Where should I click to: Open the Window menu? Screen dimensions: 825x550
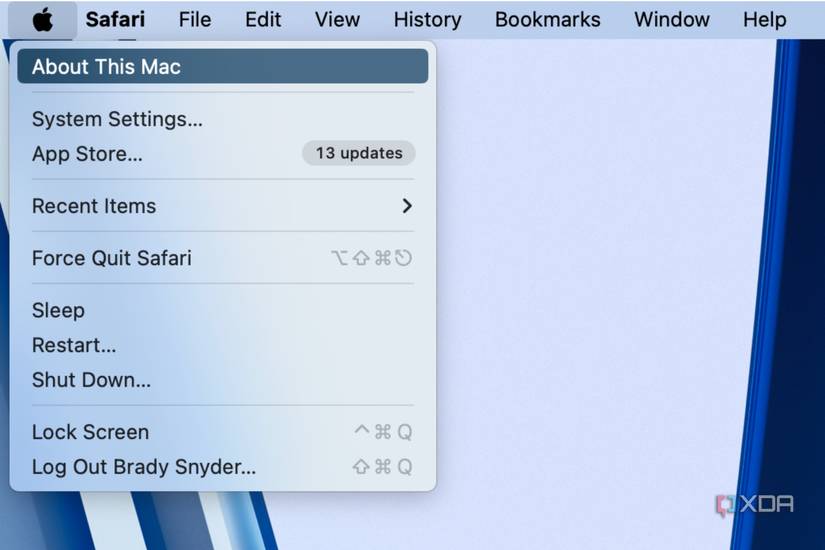(x=672, y=20)
